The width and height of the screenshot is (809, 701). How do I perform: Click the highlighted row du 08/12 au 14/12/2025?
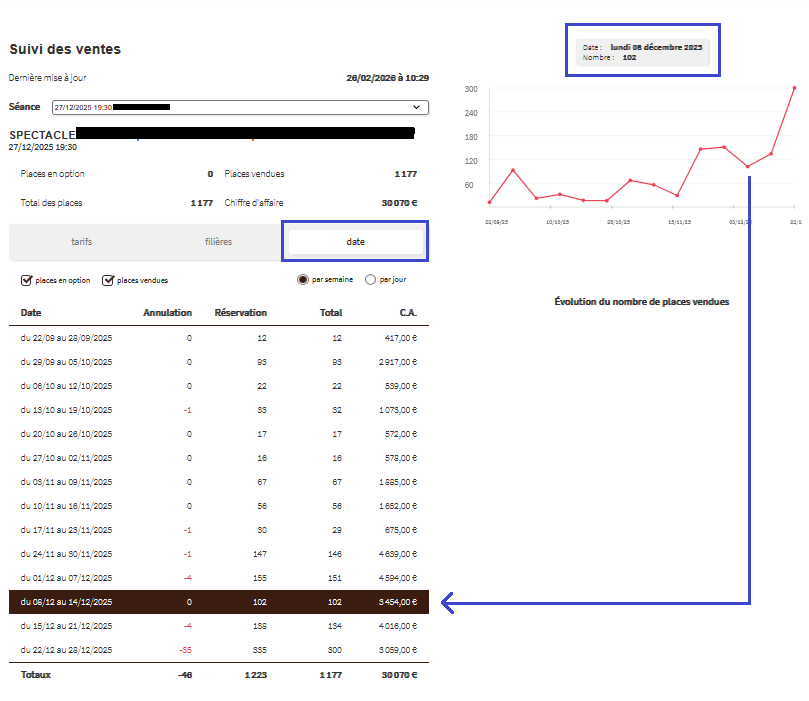point(218,602)
